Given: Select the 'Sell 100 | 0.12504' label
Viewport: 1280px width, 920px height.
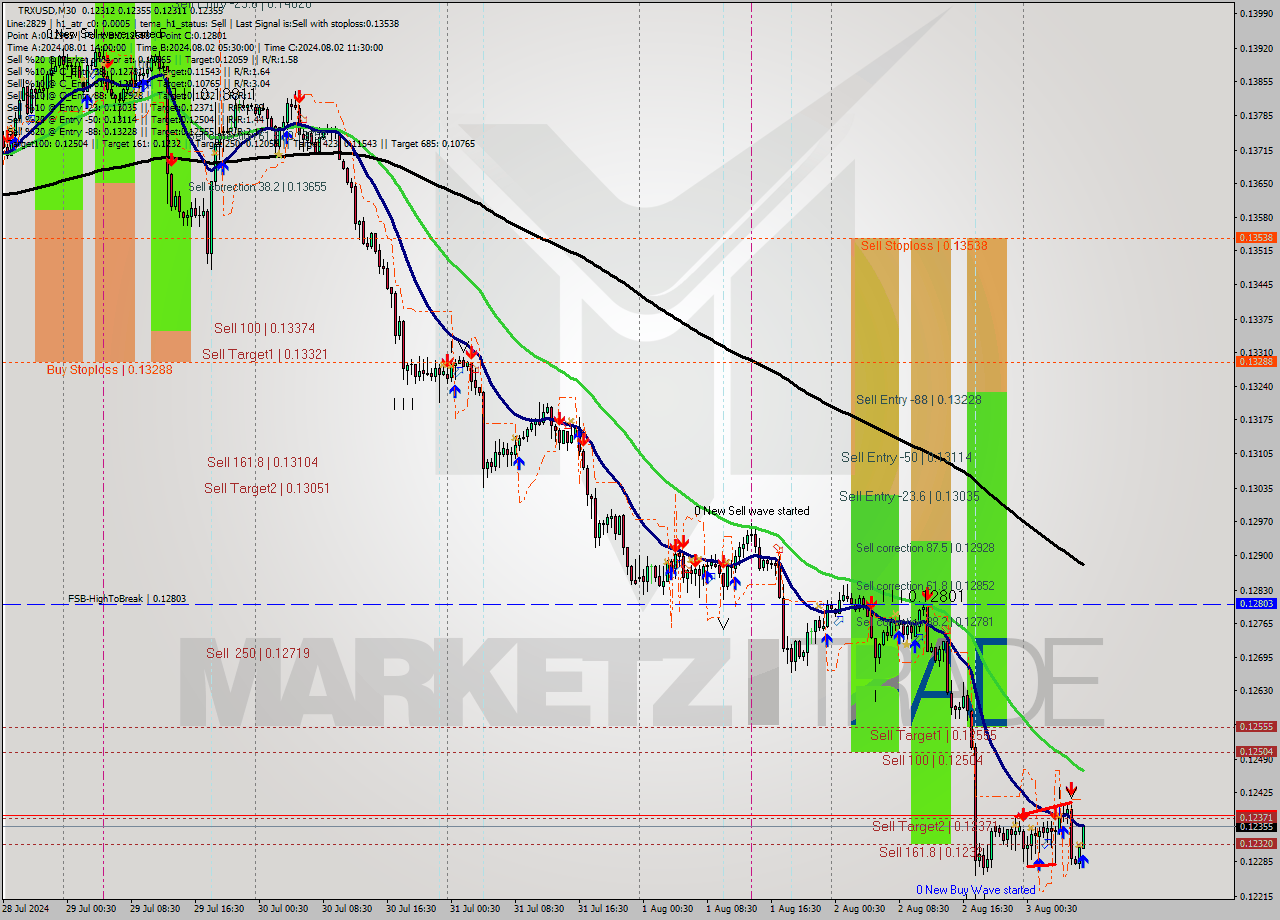Looking at the screenshot, I should [933, 760].
